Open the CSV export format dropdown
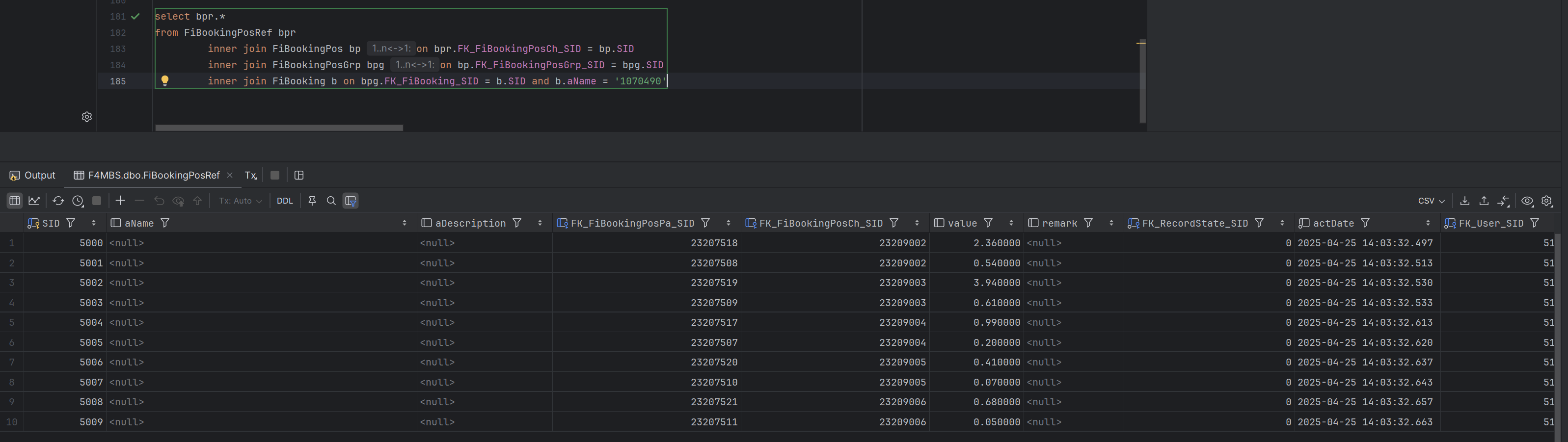 pyautogui.click(x=1431, y=201)
